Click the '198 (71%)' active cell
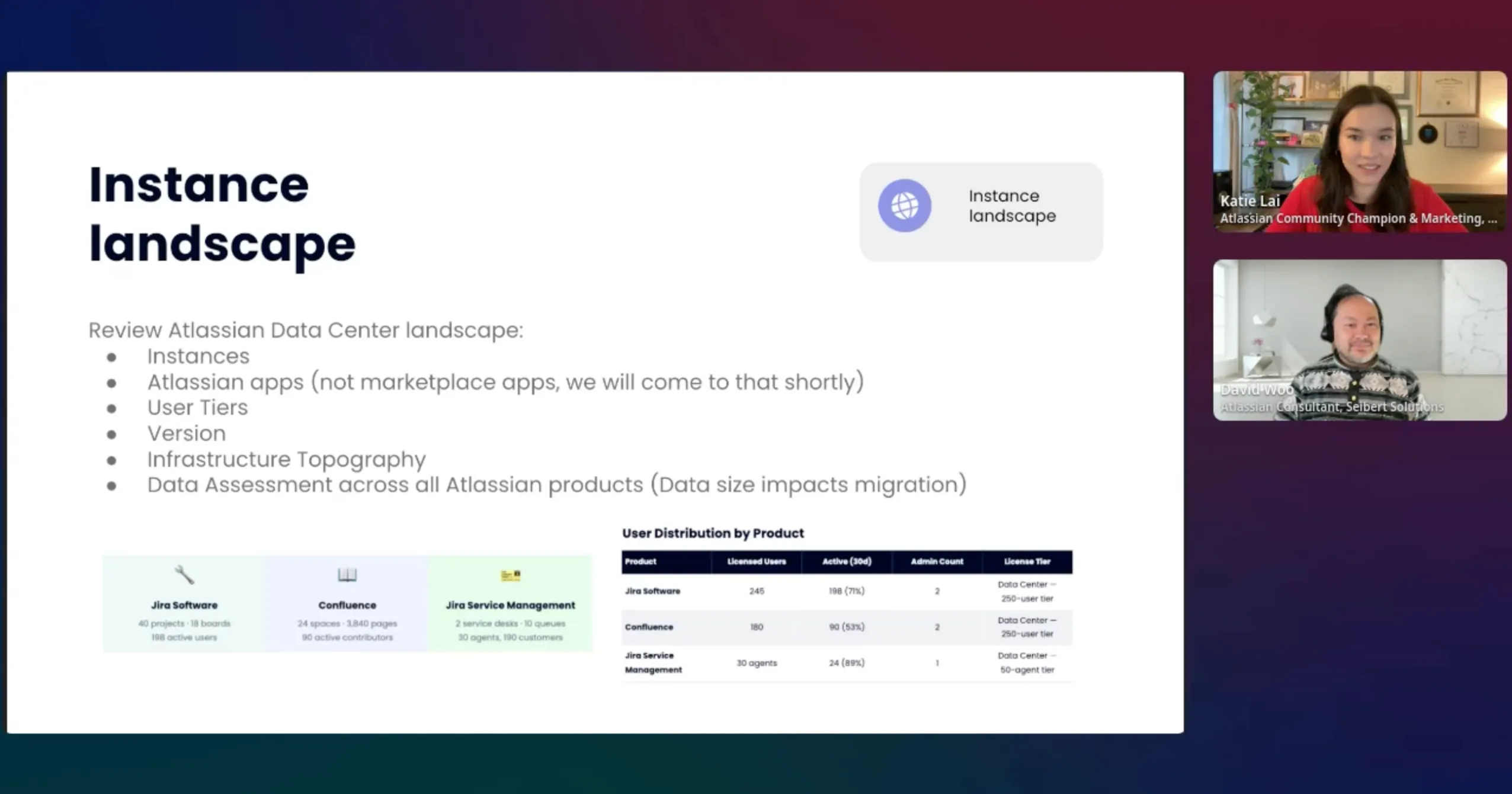Viewport: 1512px width, 794px height. click(847, 591)
